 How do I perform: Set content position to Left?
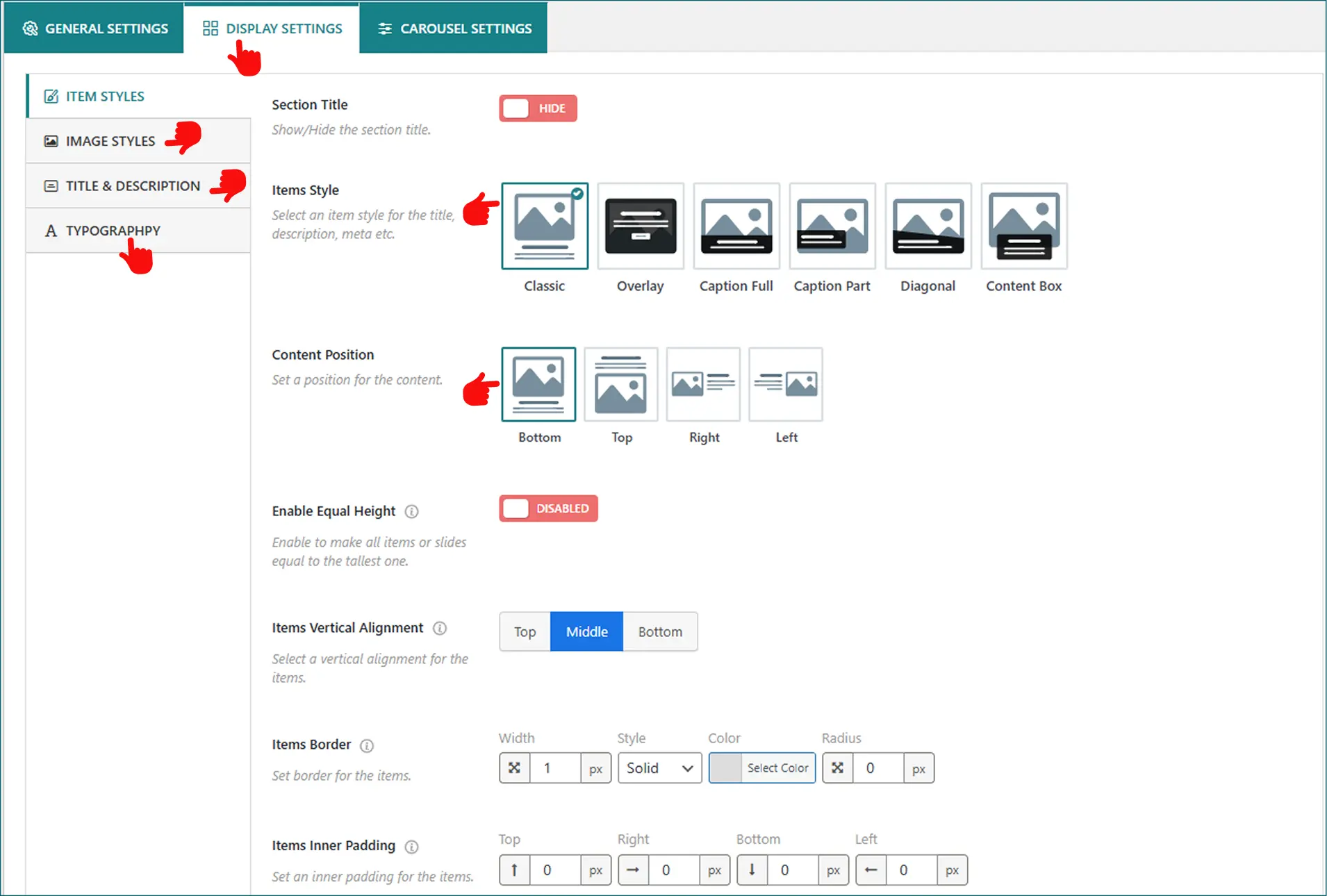pyautogui.click(x=785, y=385)
